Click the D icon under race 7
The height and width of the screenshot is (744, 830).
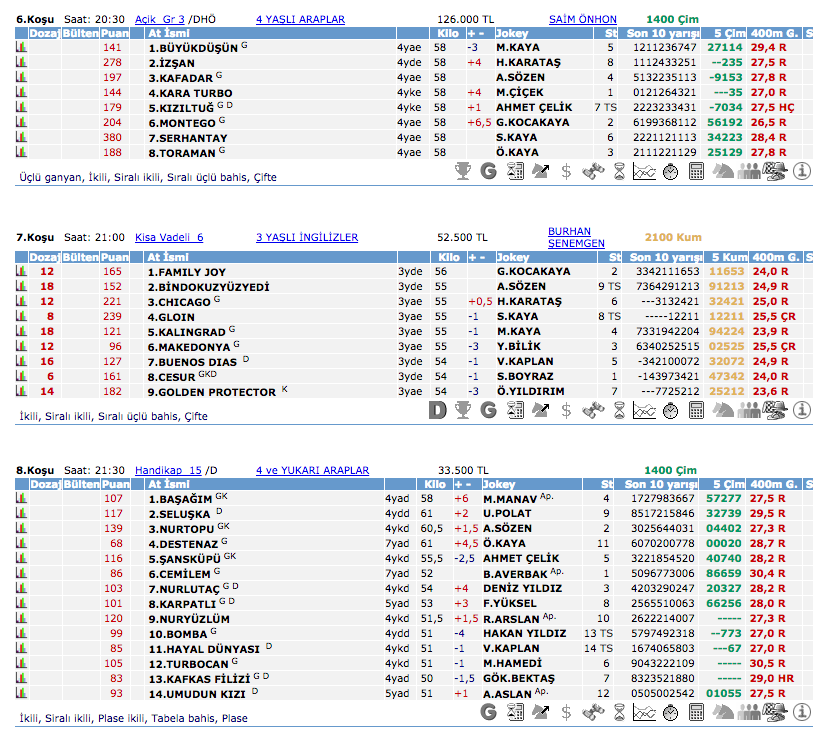[437, 410]
